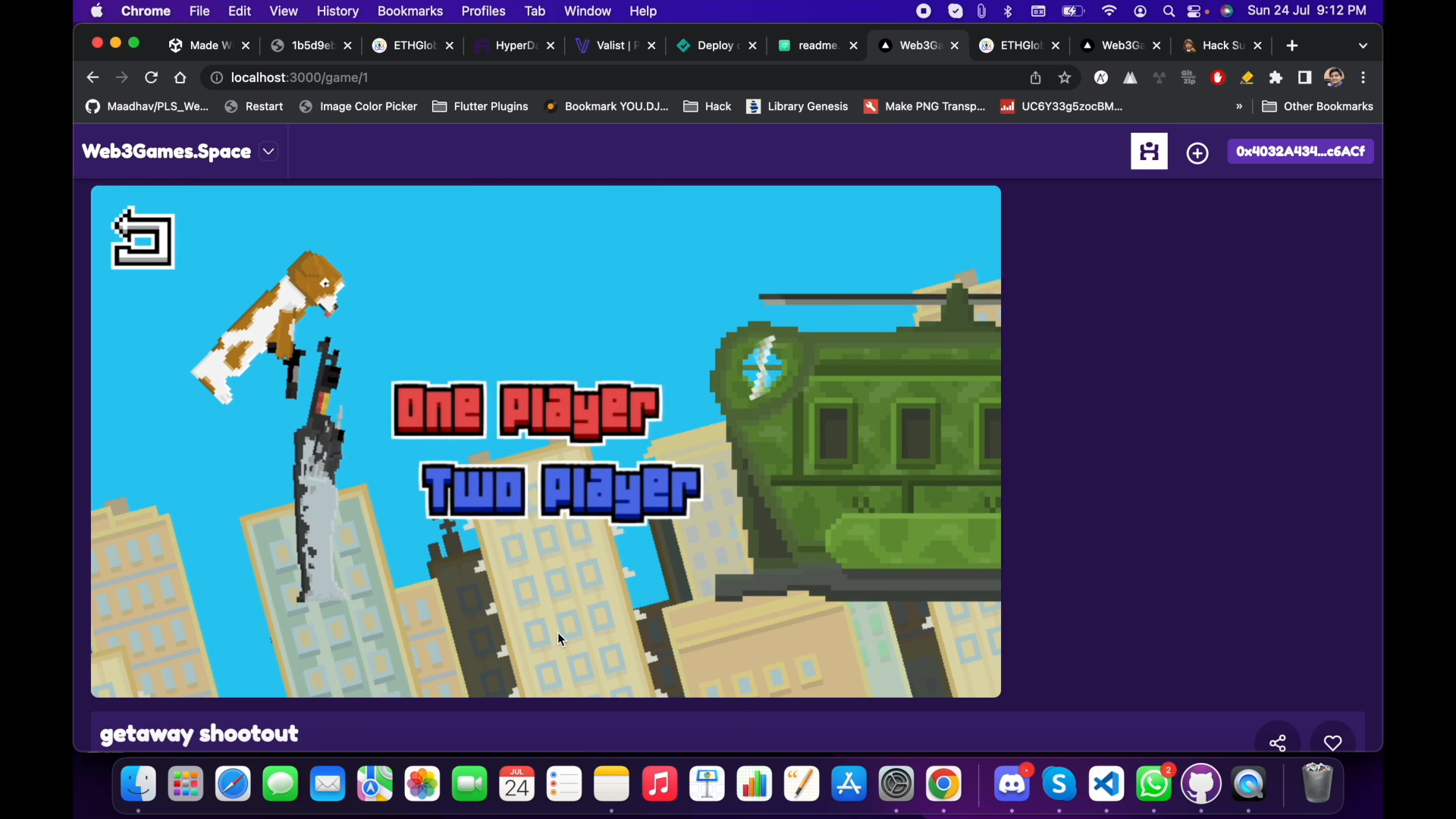1456x819 pixels.
Task: Favorite the game with heart icon
Action: click(x=1333, y=742)
